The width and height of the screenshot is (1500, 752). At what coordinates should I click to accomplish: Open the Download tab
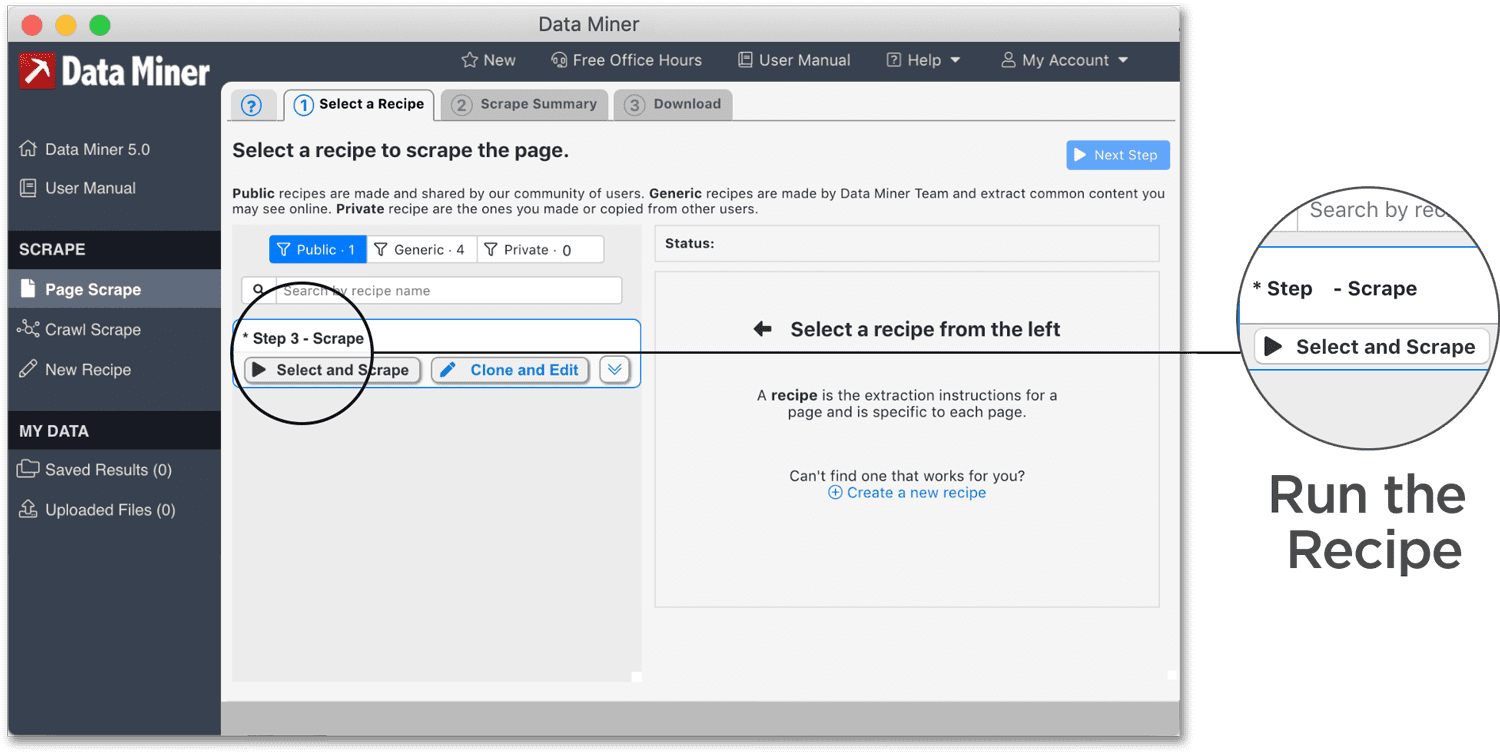(x=673, y=104)
